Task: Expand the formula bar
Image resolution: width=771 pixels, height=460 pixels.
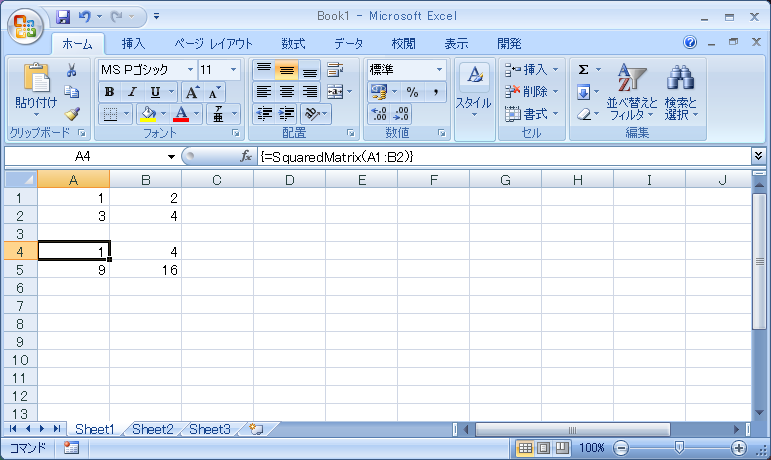Action: coord(758,156)
